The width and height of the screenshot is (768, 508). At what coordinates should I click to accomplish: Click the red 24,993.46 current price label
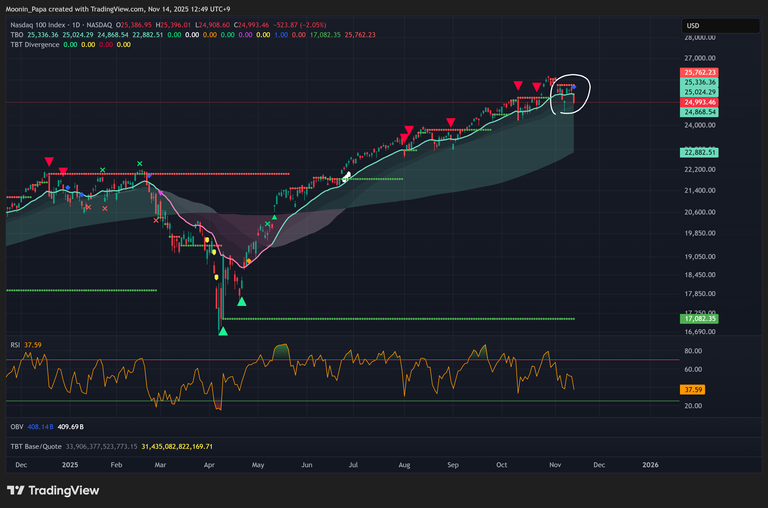702,102
